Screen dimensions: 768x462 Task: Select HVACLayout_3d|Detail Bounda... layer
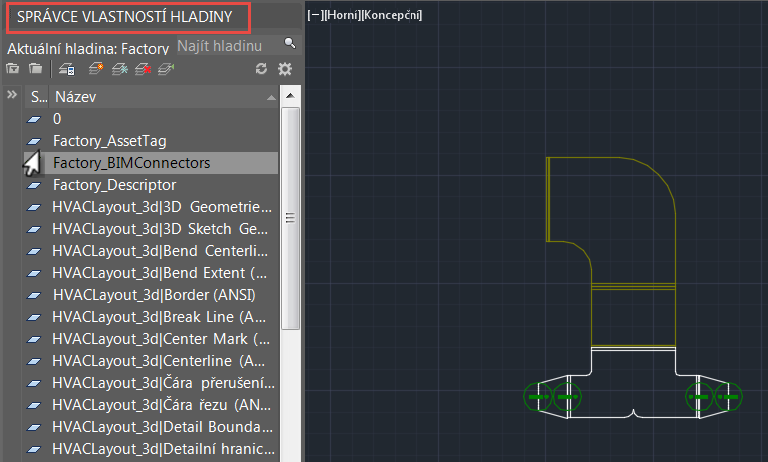point(162,427)
